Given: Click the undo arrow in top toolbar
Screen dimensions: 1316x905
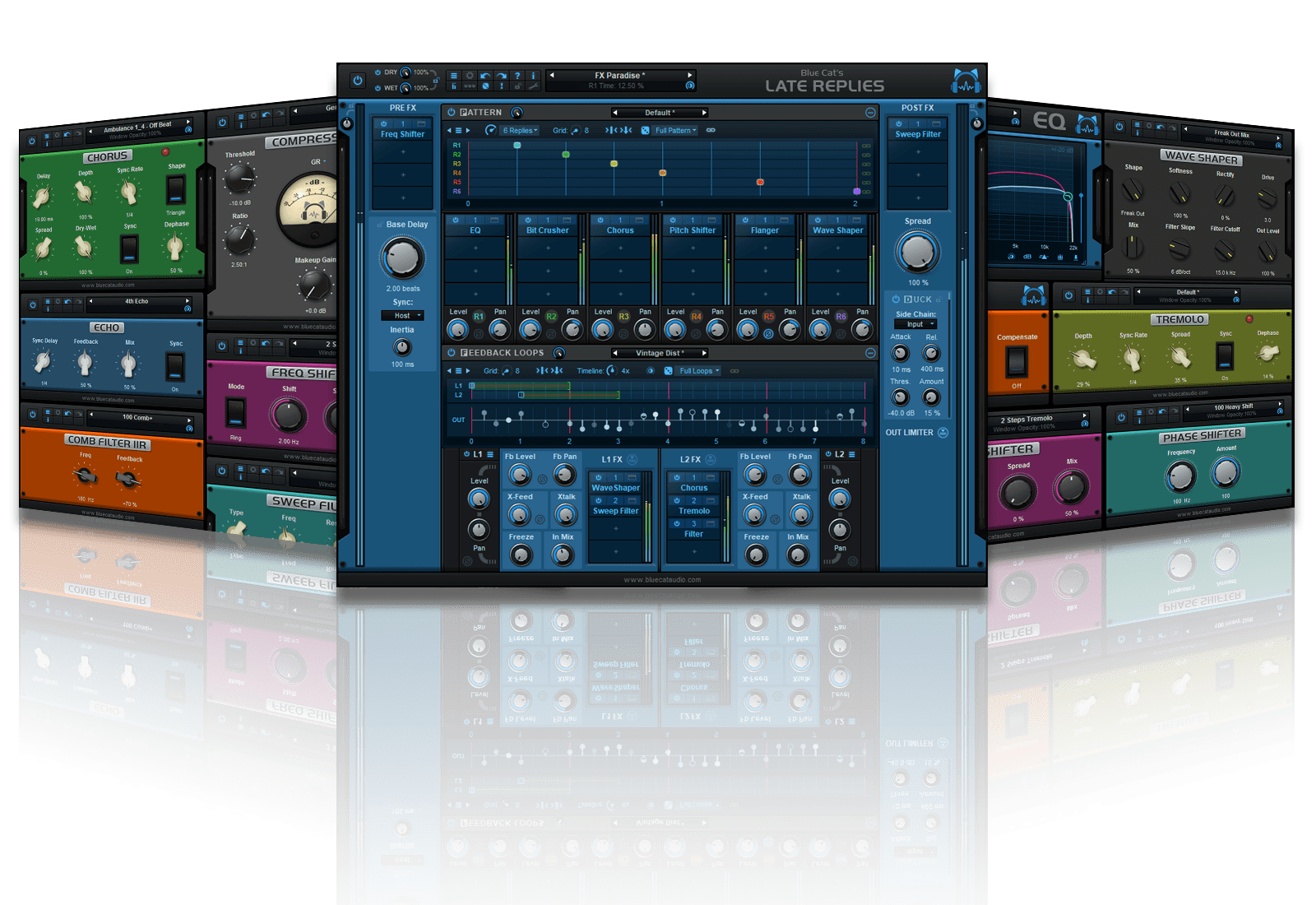Looking at the screenshot, I should point(485,76).
